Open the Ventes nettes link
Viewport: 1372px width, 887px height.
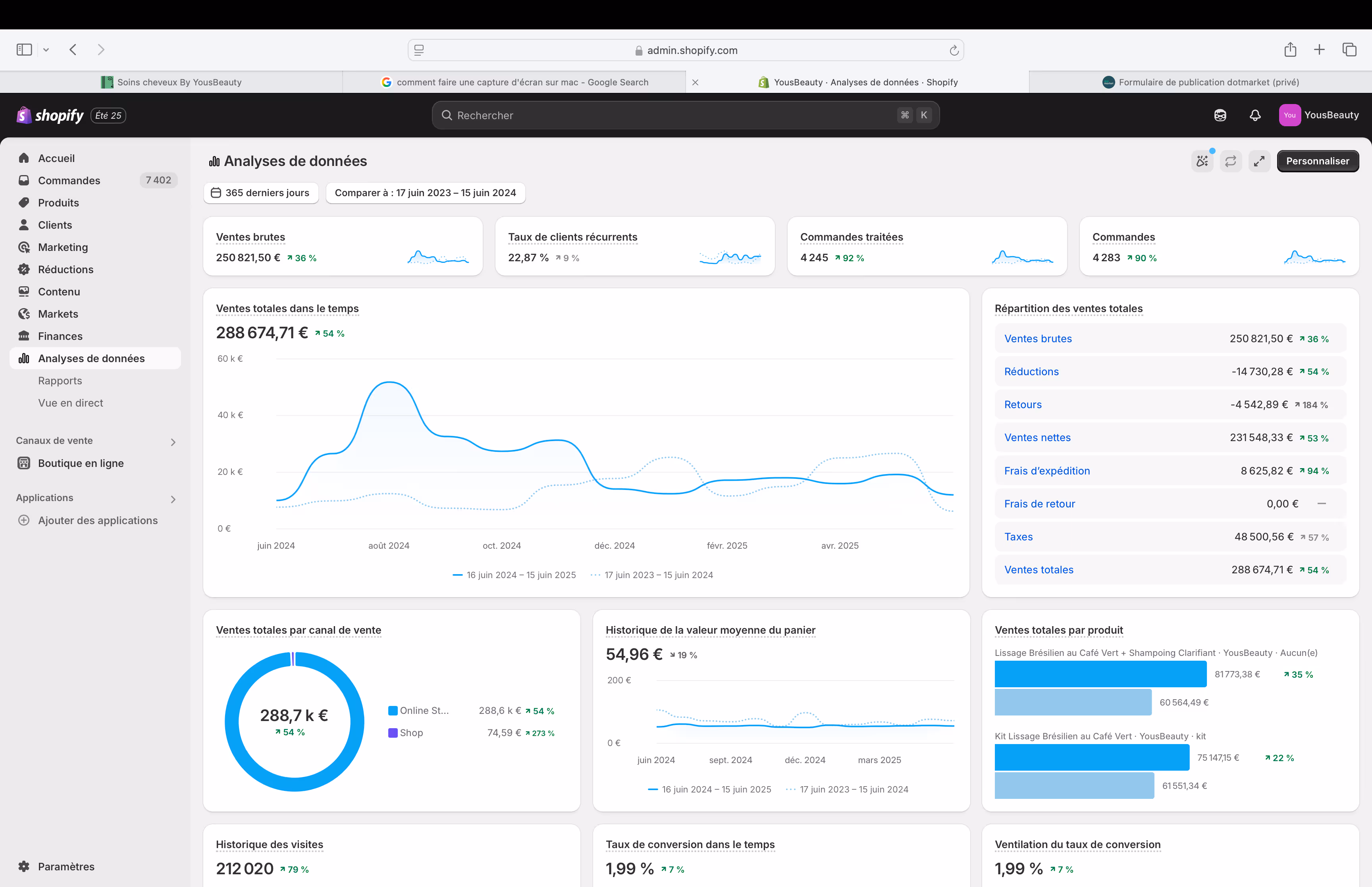(1037, 438)
